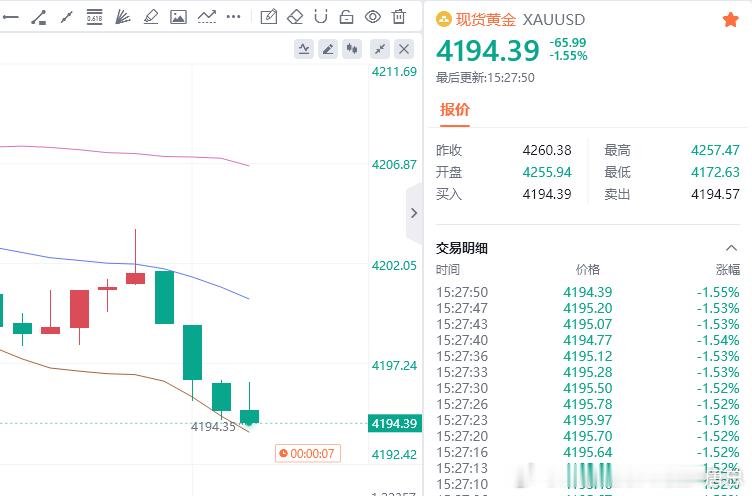Open more drawing tools menu

(x=234, y=17)
